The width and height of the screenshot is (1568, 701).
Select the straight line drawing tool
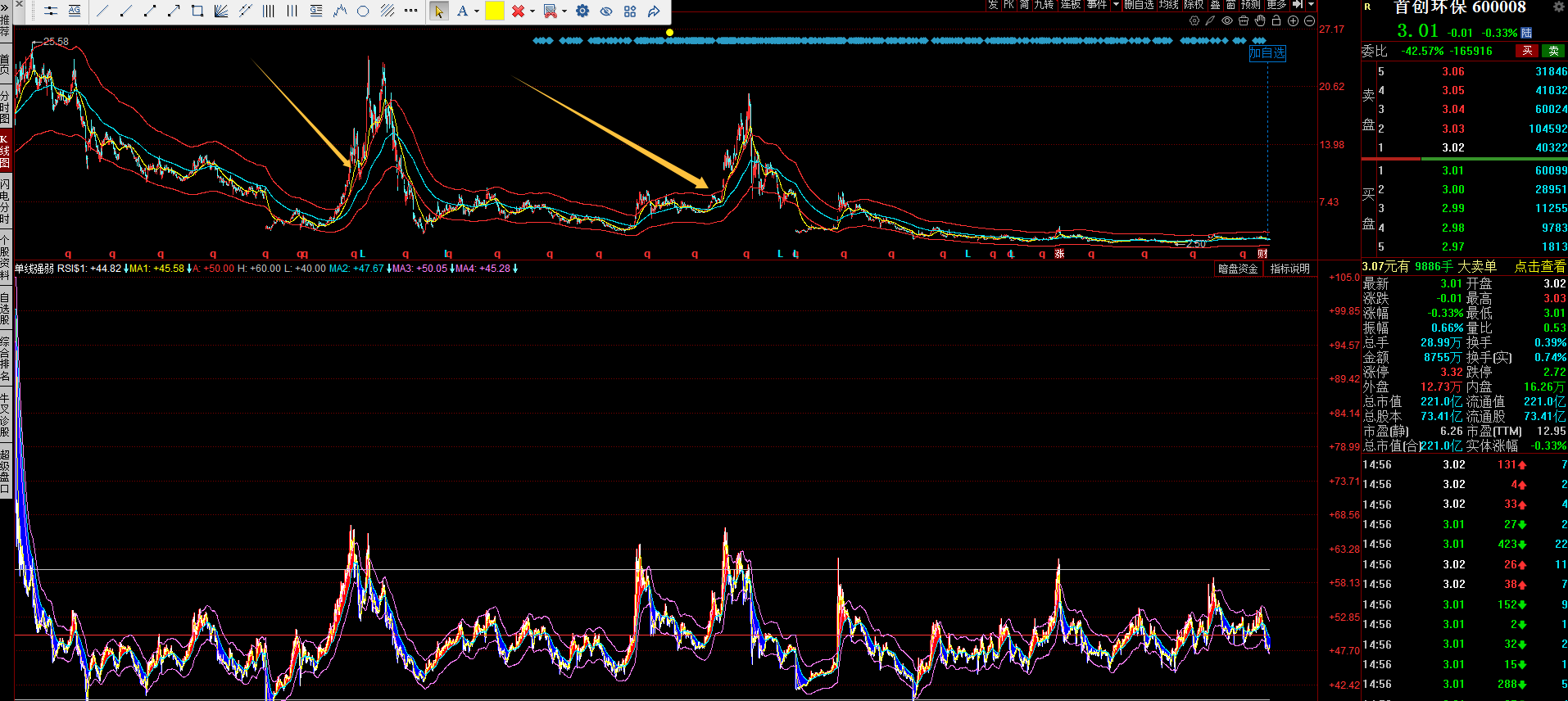pos(102,11)
